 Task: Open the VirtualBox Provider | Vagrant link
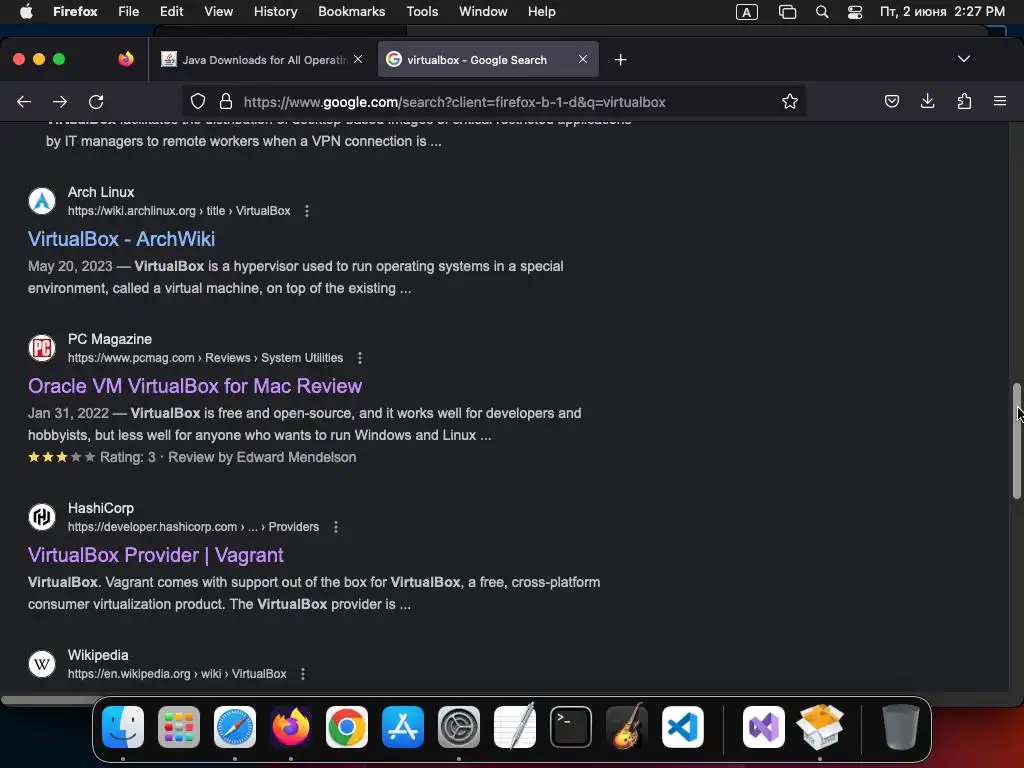coord(155,555)
